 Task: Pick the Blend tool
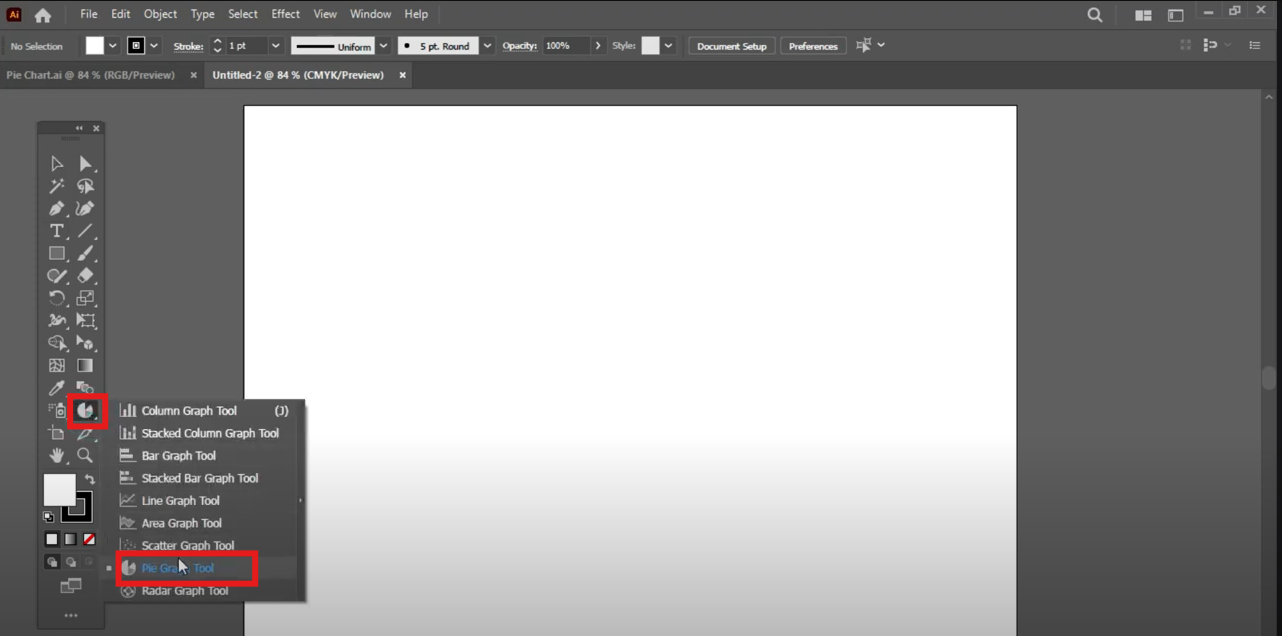(85, 388)
